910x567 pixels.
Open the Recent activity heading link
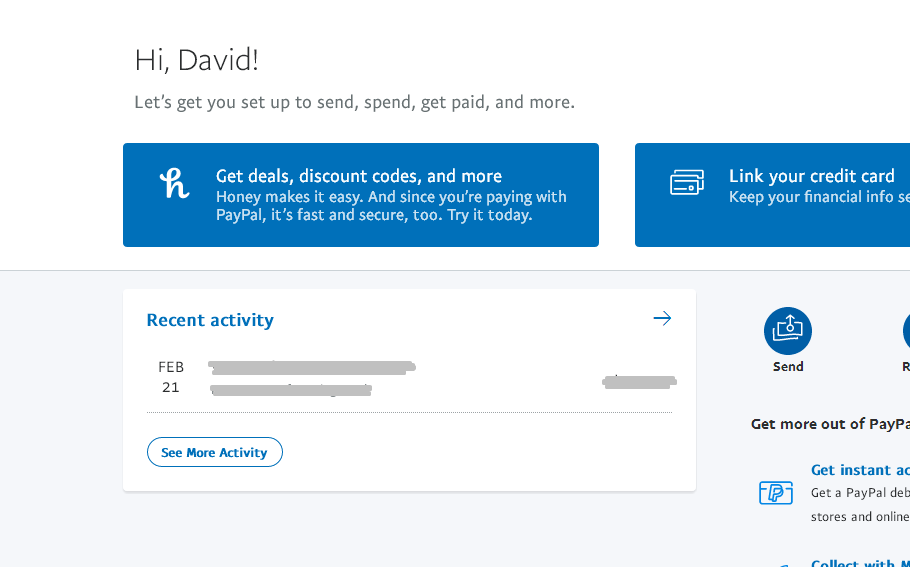coord(210,320)
